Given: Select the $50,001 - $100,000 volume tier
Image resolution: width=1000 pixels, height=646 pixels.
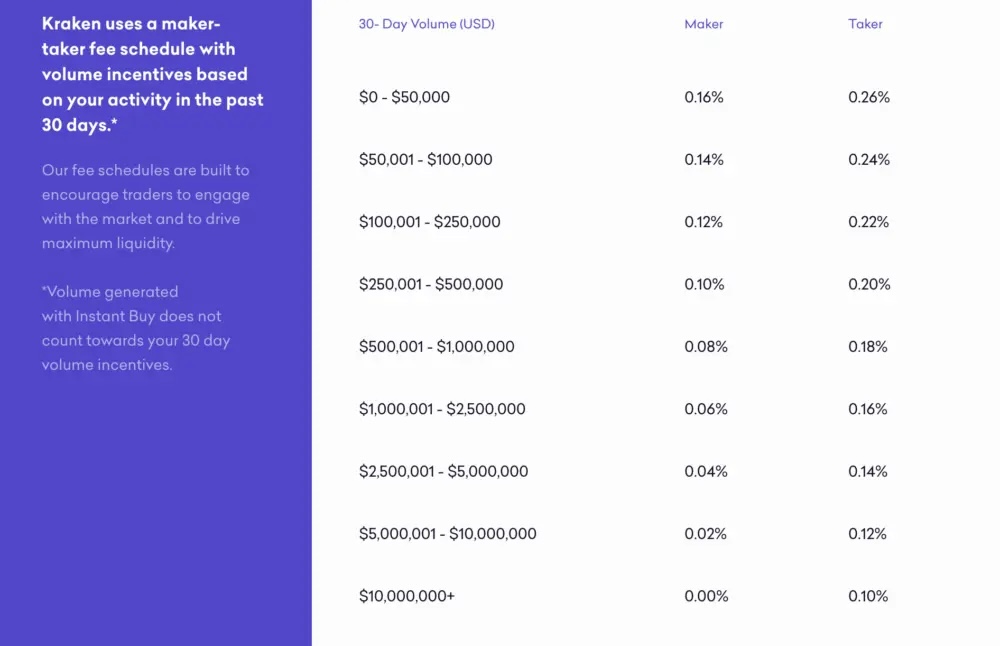Looking at the screenshot, I should point(425,159).
